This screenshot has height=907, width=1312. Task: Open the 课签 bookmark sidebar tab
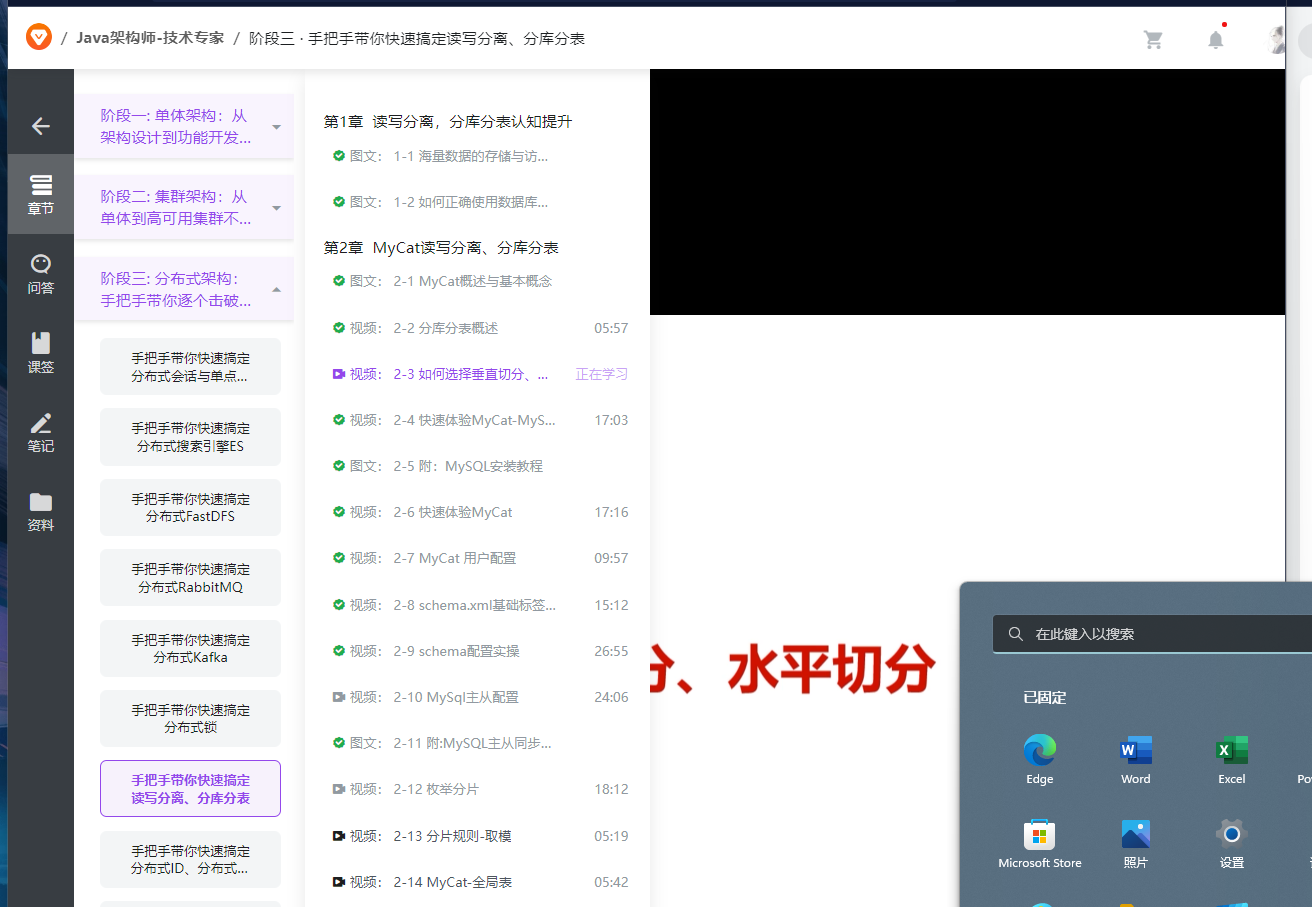pos(41,352)
